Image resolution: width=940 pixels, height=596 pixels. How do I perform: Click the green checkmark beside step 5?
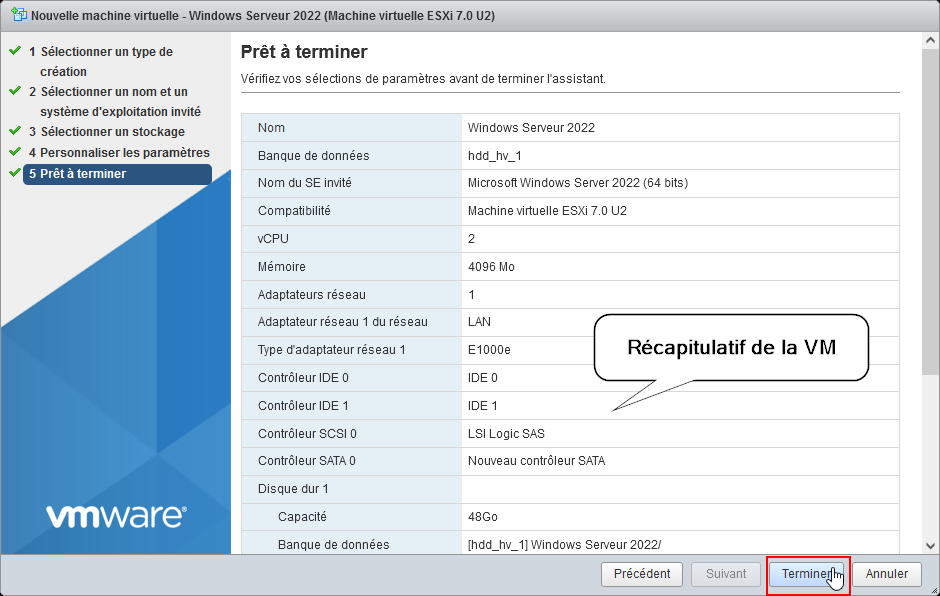click(x=15, y=173)
